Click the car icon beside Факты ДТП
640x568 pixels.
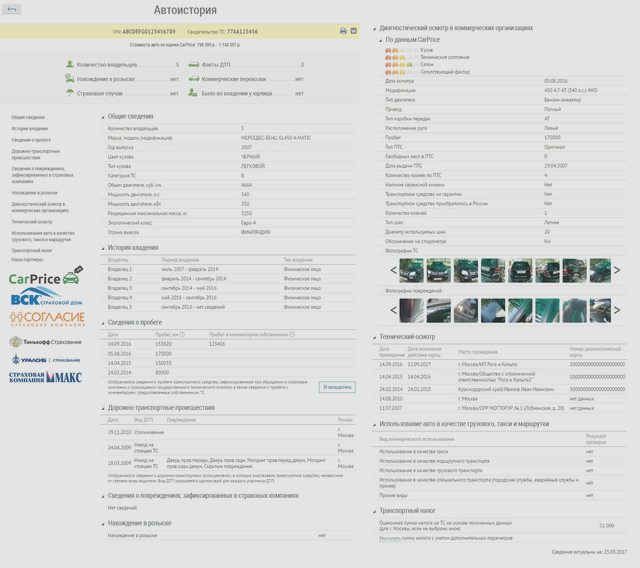click(193, 64)
